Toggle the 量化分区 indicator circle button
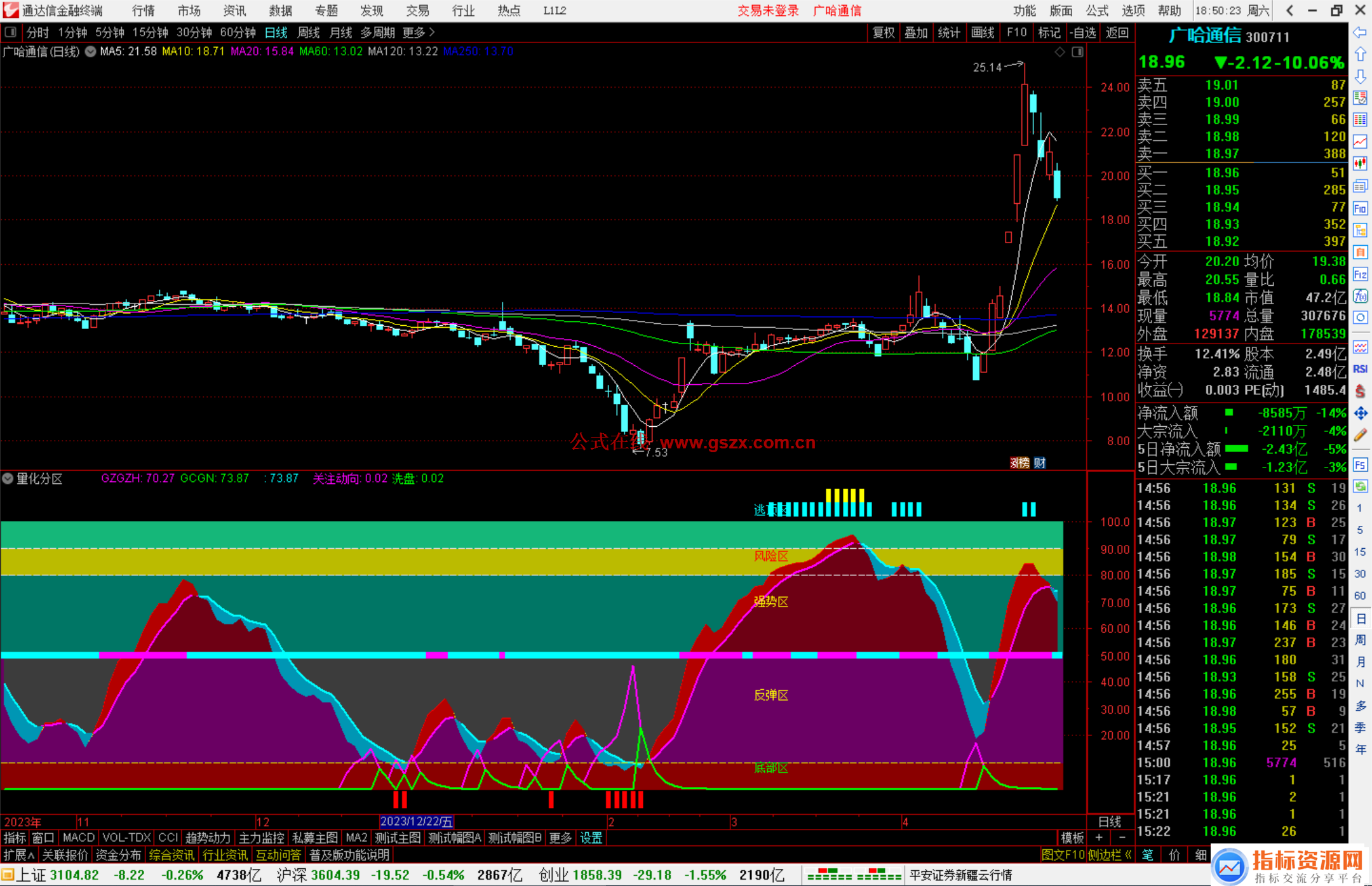This screenshot has width=1372, height=886. (8, 478)
